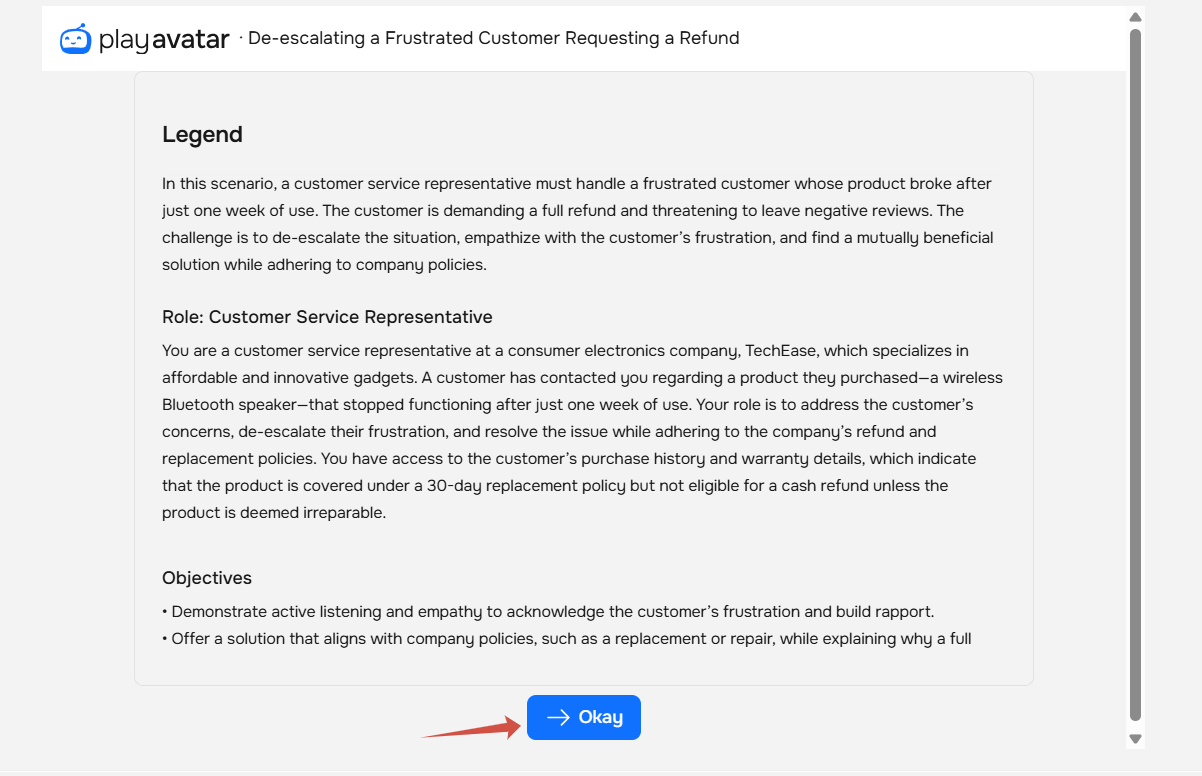The width and height of the screenshot is (1202, 776).
Task: Click the Legend scenario description paragraph
Action: pos(577,224)
